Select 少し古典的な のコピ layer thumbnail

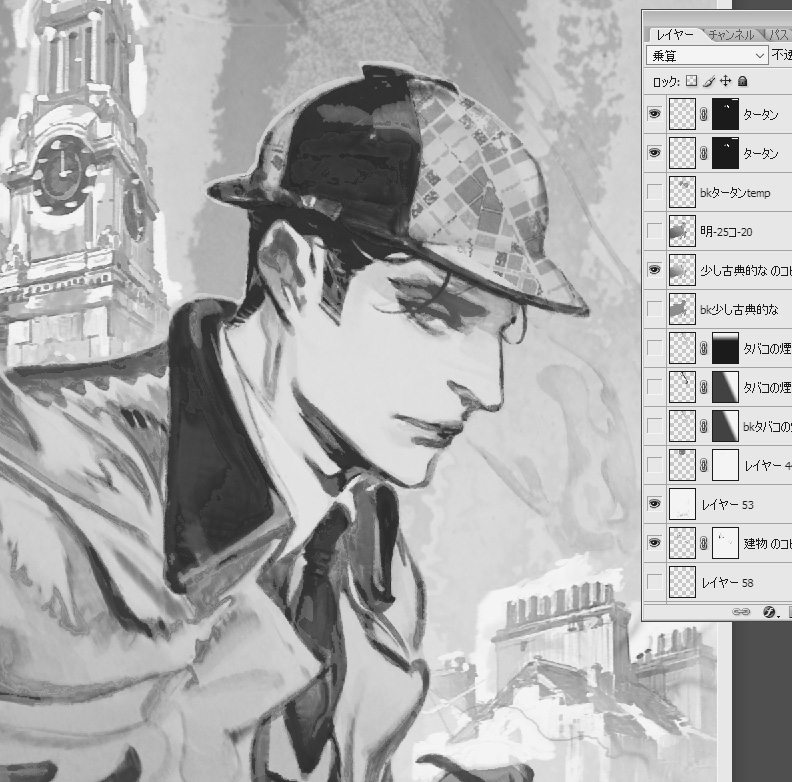coord(682,270)
